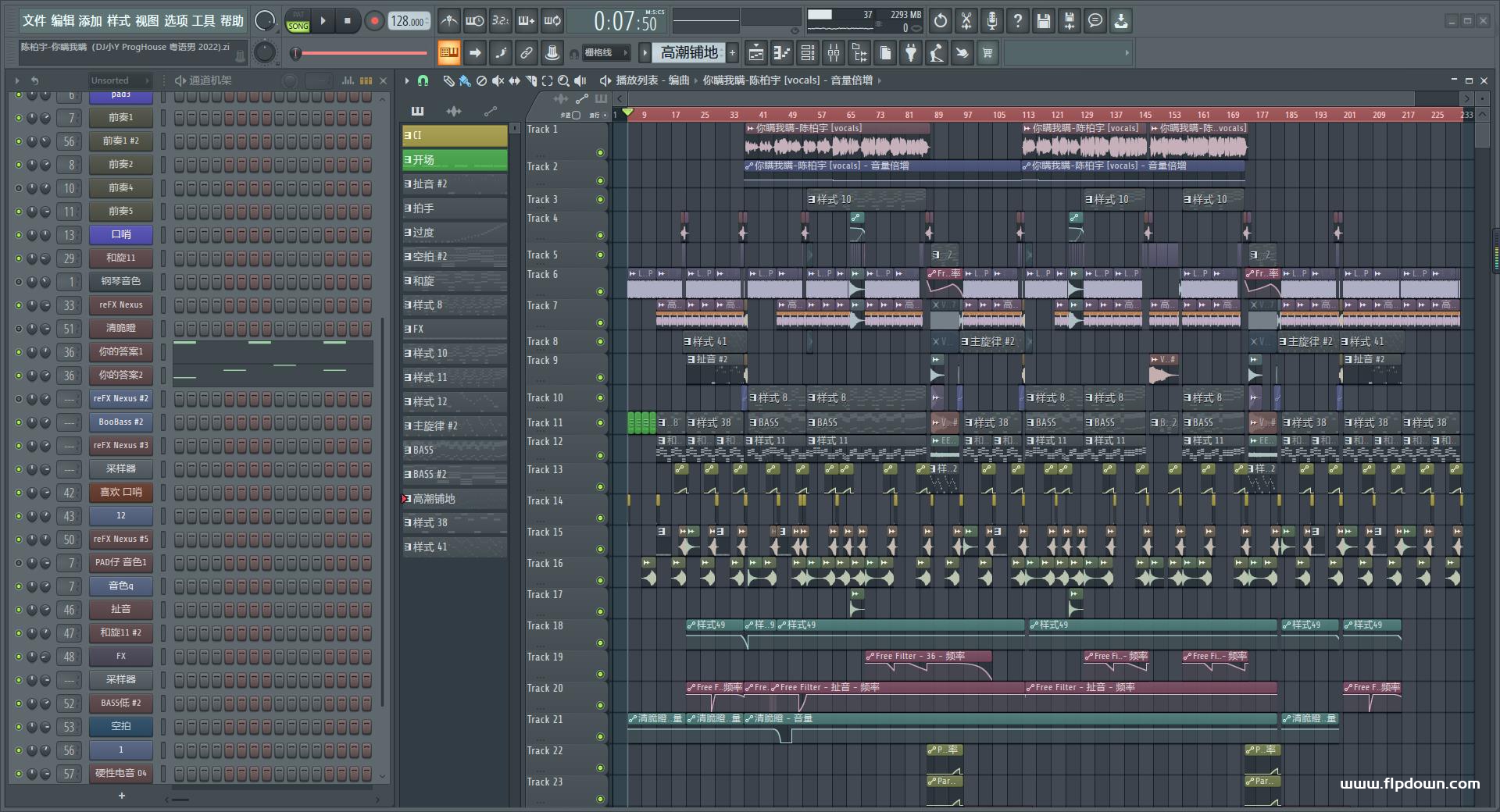Select the 口哨 channel button
Viewport: 1500px width, 812px height.
[121, 234]
